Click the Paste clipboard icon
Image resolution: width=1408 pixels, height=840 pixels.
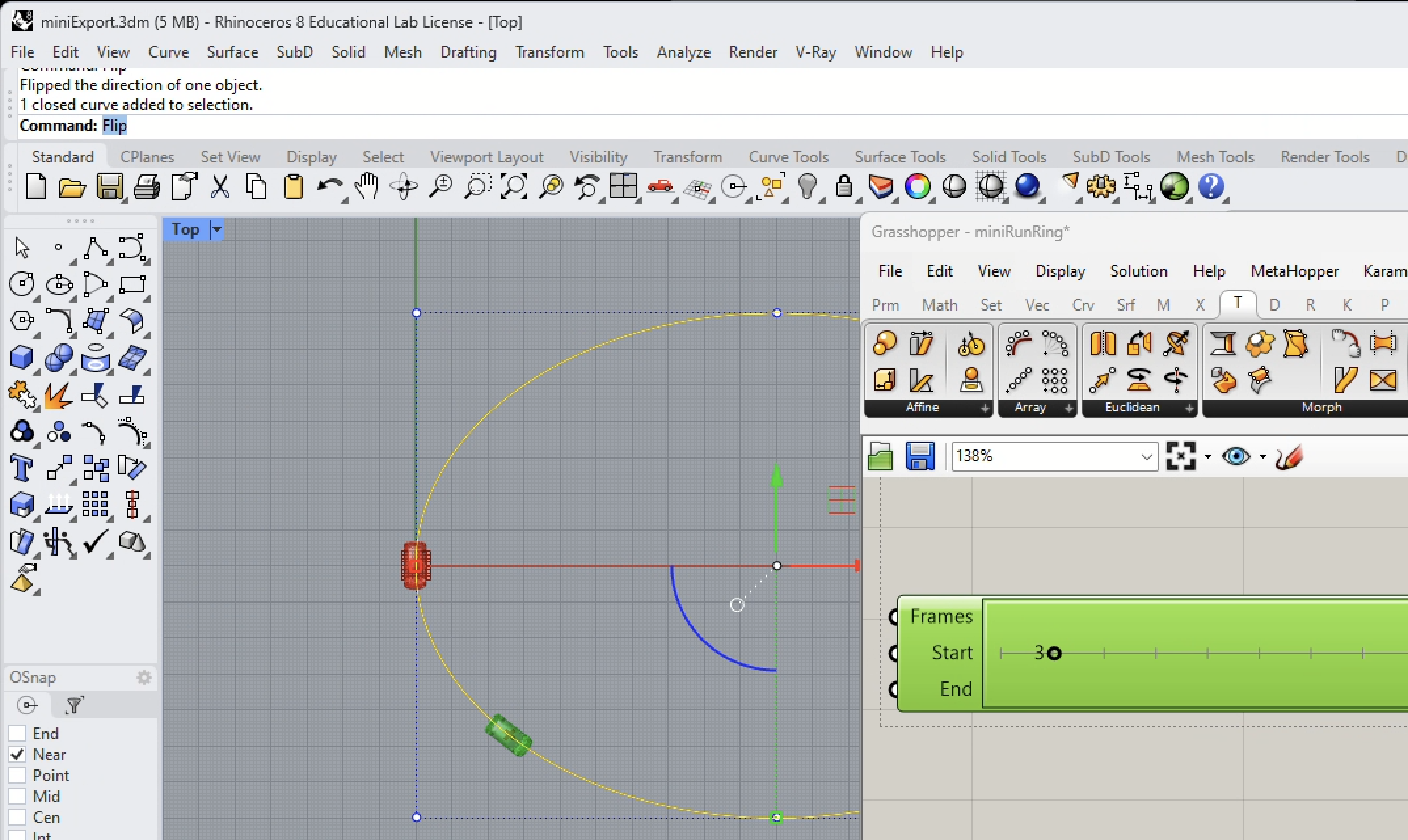pos(293,187)
